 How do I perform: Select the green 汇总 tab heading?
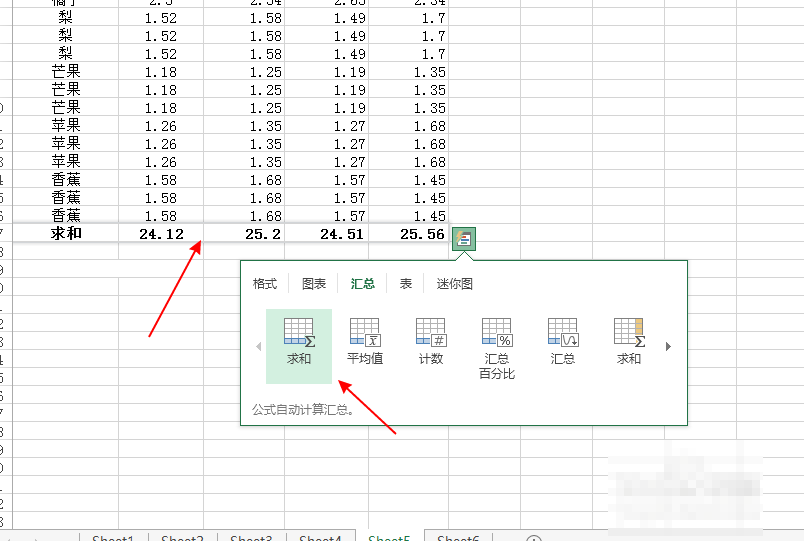pyautogui.click(x=363, y=284)
